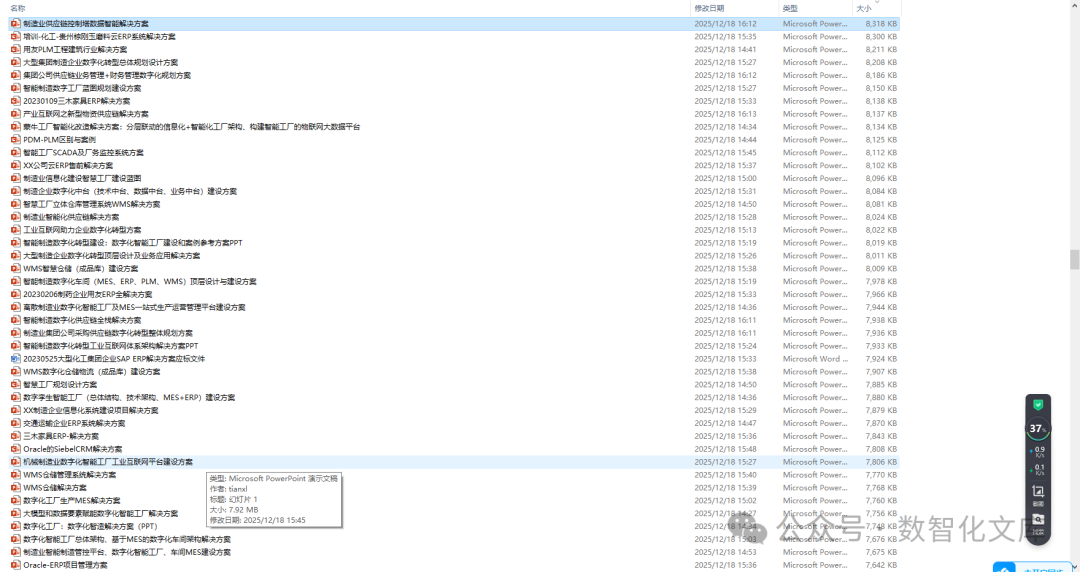Image resolution: width=1080 pixels, height=572 pixels.
Task: Select file XX制造企业信息化系统建设项目解决方案
Action: (x=91, y=411)
